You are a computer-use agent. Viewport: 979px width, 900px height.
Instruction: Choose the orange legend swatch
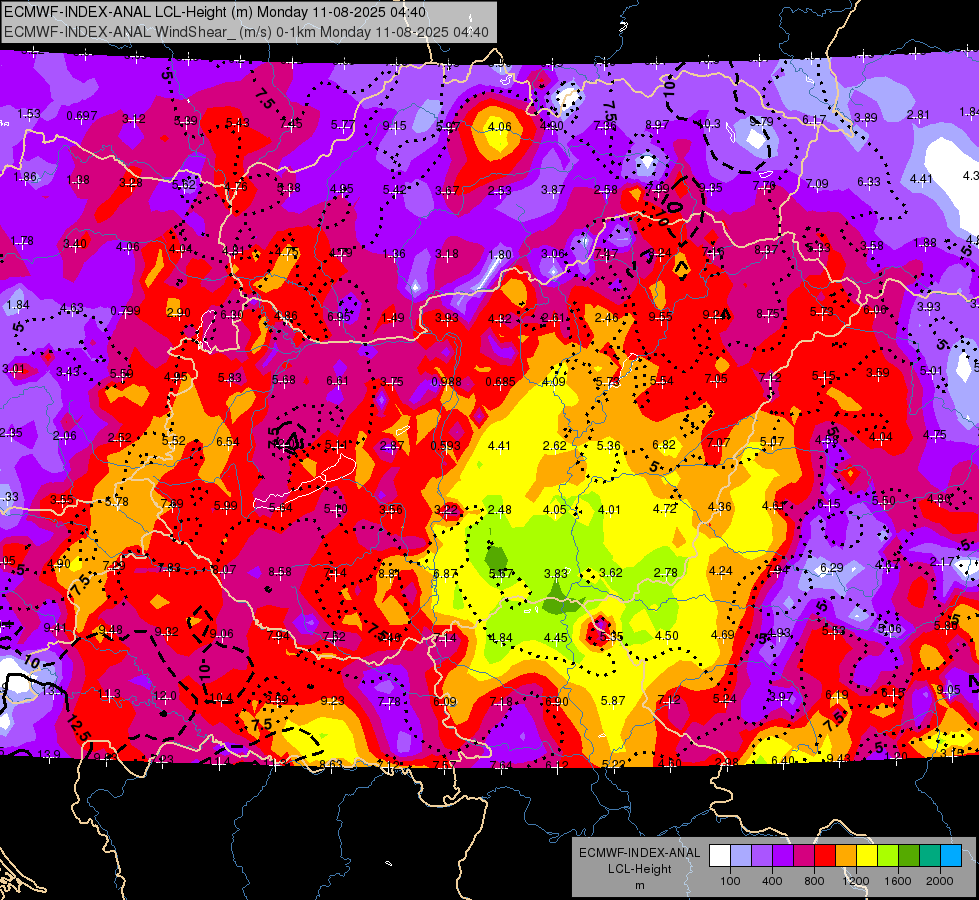(846, 856)
